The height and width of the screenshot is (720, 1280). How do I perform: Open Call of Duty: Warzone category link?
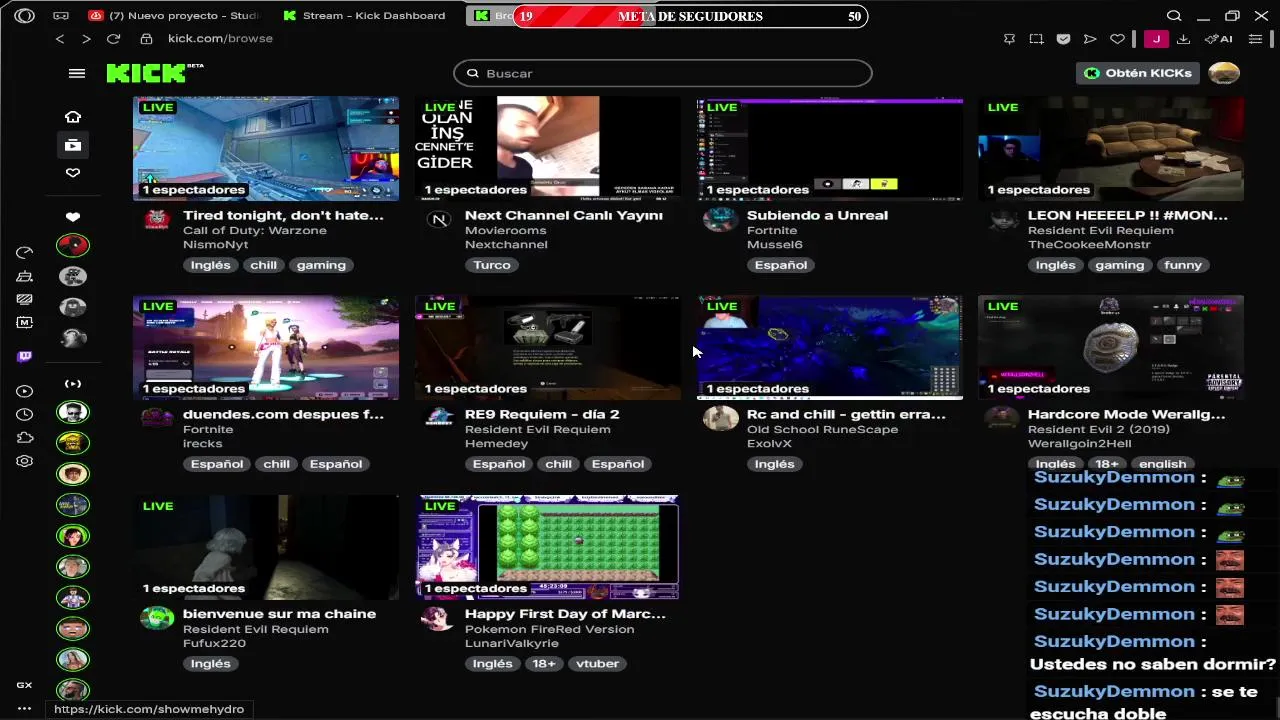tap(254, 230)
